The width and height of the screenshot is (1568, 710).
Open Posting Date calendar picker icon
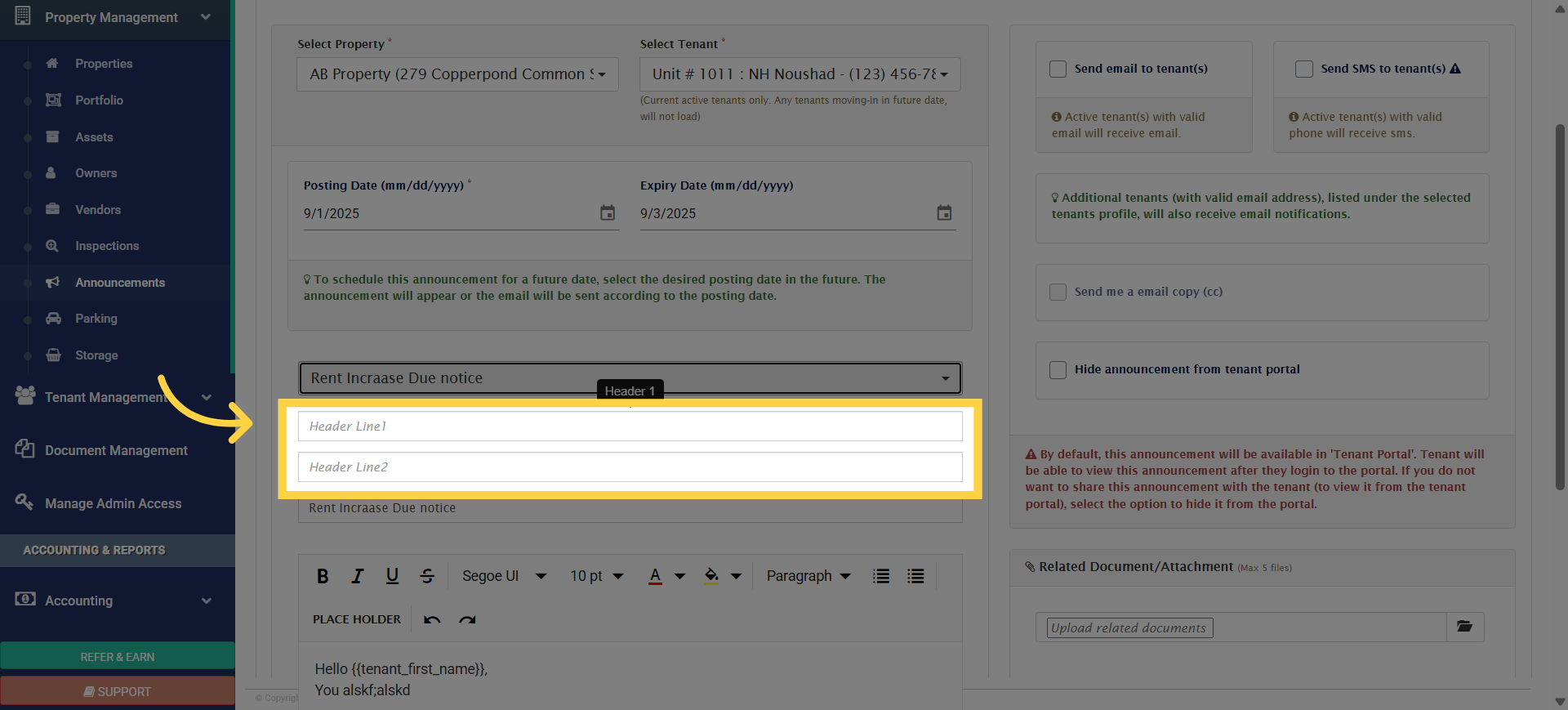[x=608, y=212]
